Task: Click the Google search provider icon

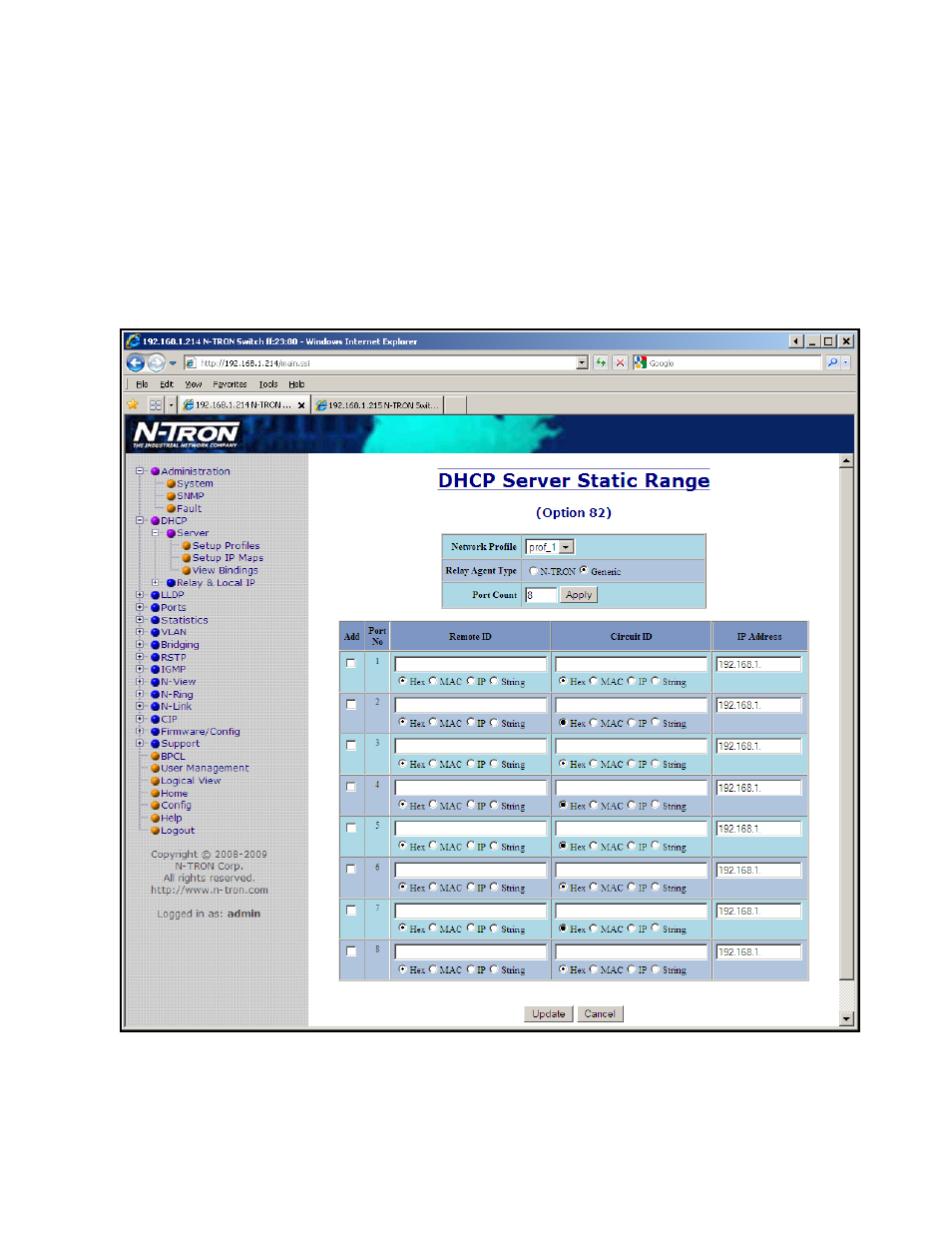Action: pos(640,362)
